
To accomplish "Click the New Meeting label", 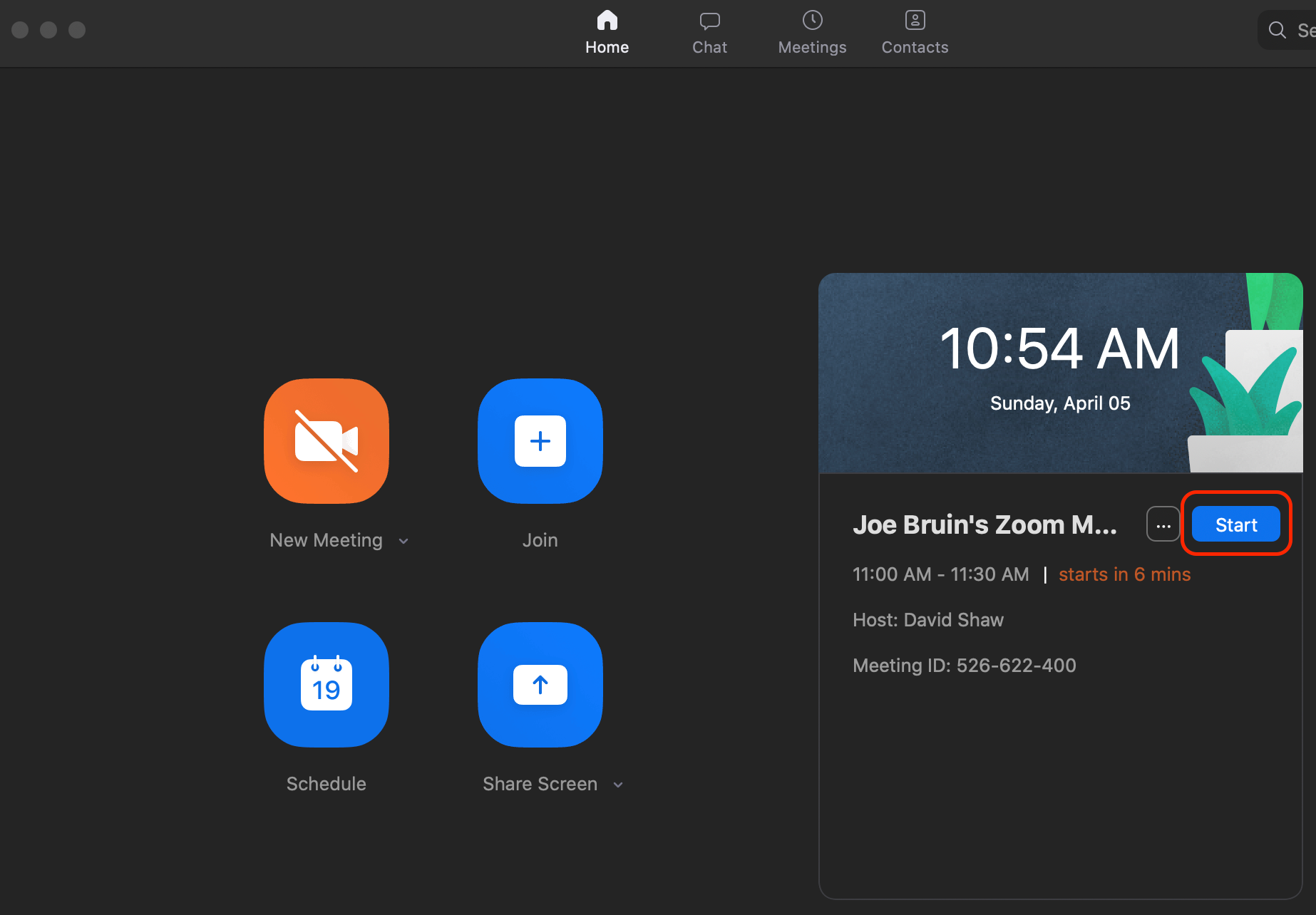I will [x=326, y=540].
